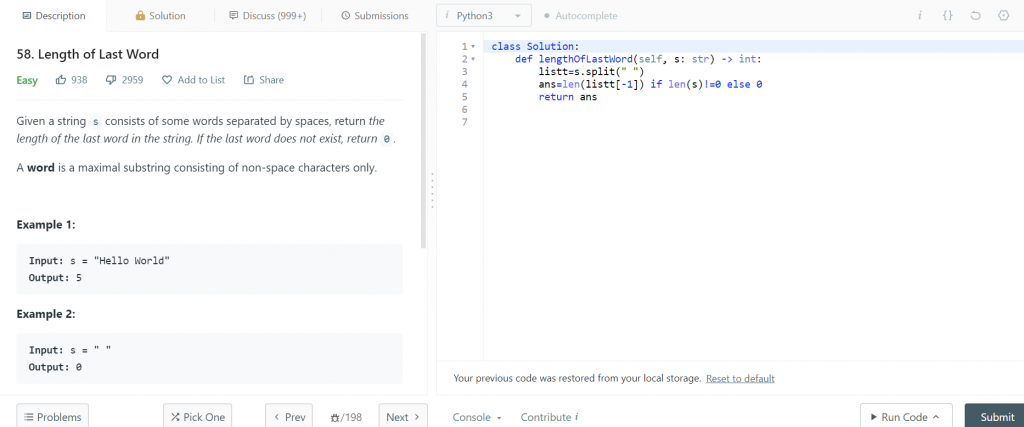Click the listt=s.split(" ") code line
This screenshot has width=1024, height=427.
point(592,72)
